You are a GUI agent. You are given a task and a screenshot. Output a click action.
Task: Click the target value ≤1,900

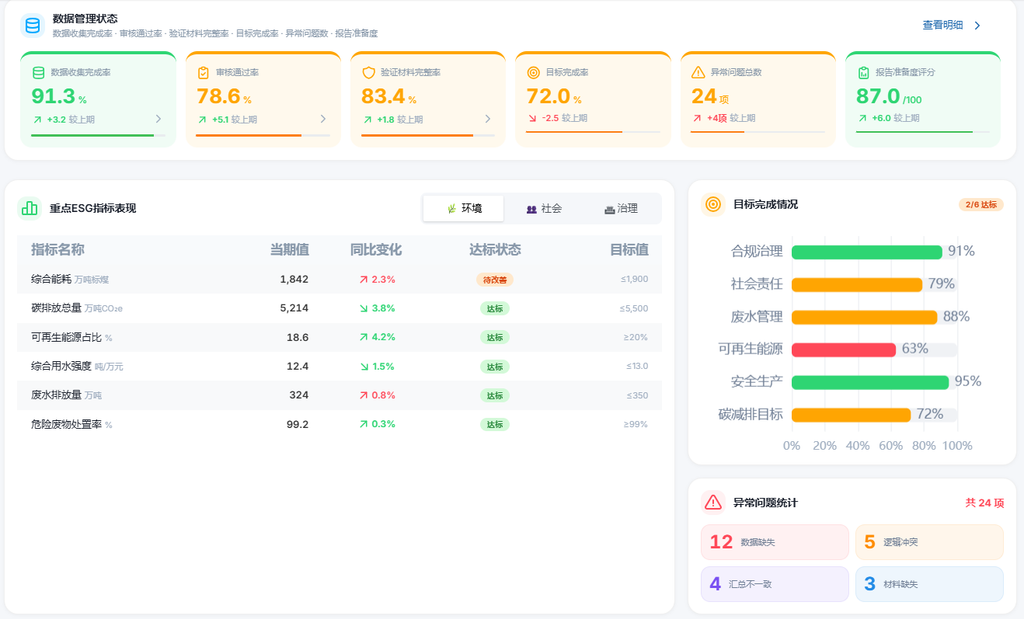pos(634,279)
